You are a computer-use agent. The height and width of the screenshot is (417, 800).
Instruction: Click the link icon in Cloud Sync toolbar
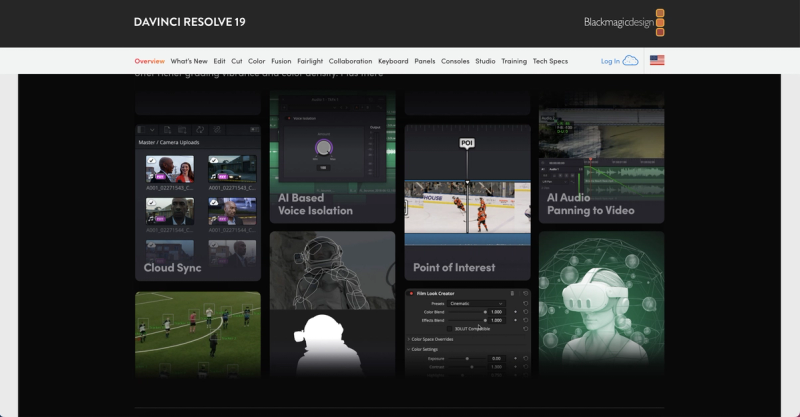(217, 130)
